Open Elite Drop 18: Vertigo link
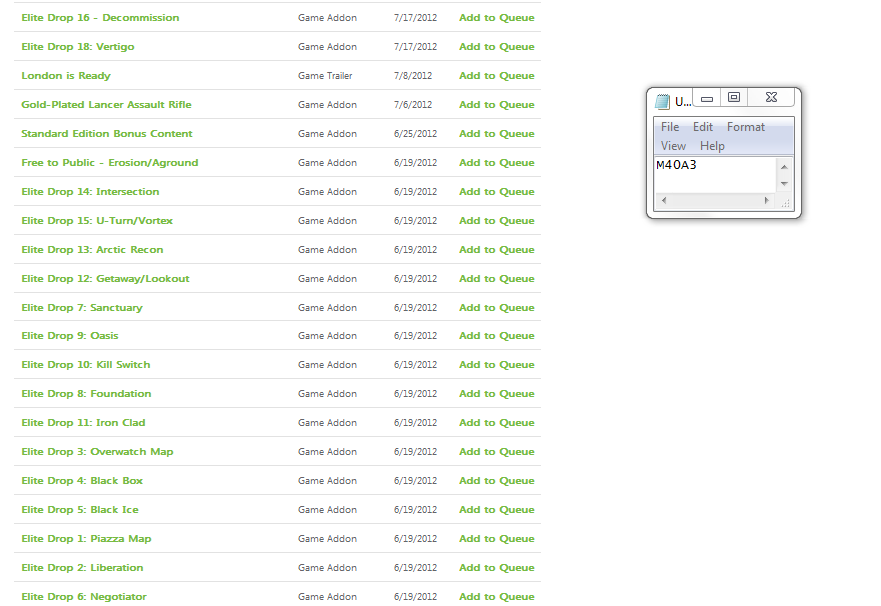 pos(78,47)
